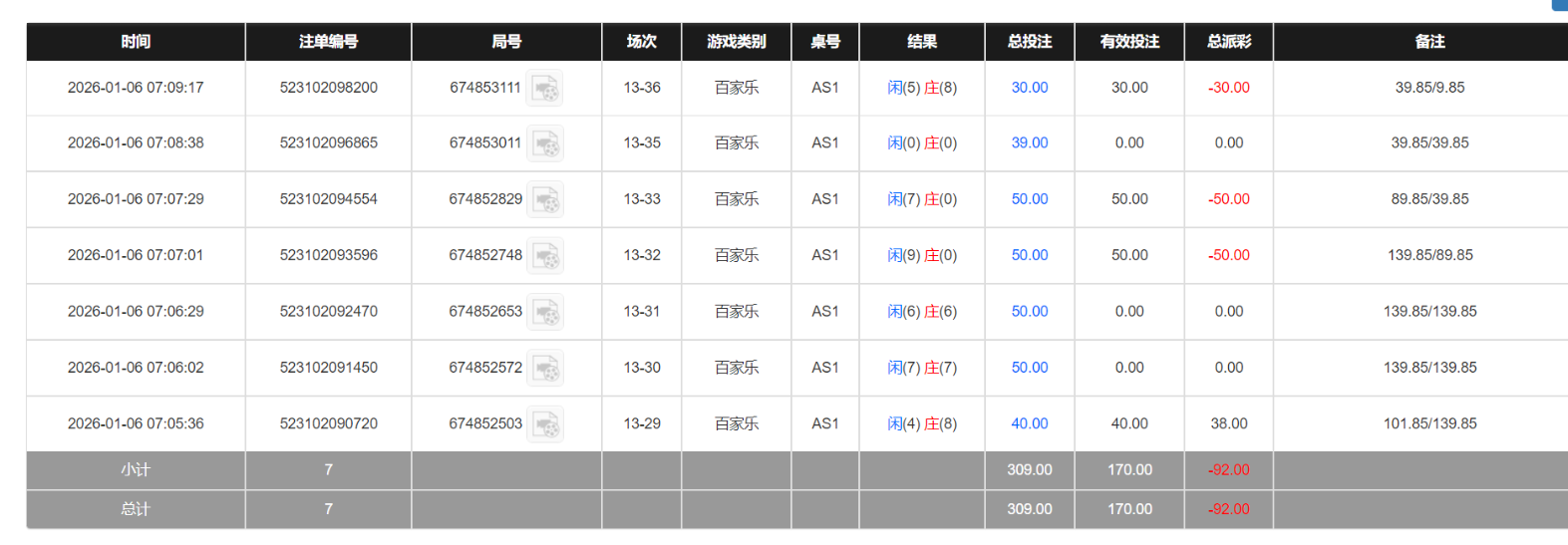View video replay for round 674852653
1568x545 pixels.
pyautogui.click(x=544, y=312)
